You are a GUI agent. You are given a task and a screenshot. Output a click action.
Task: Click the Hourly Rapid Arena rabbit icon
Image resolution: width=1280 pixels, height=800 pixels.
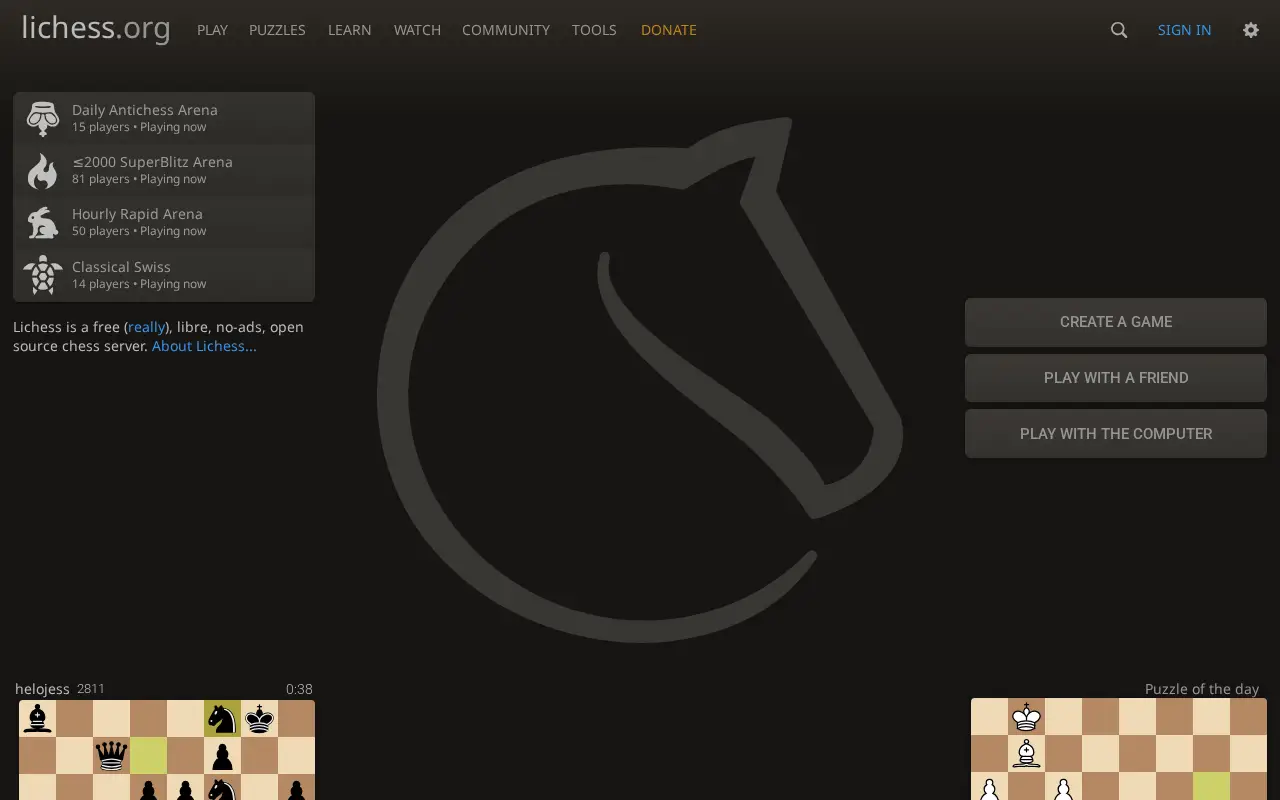(x=42, y=223)
